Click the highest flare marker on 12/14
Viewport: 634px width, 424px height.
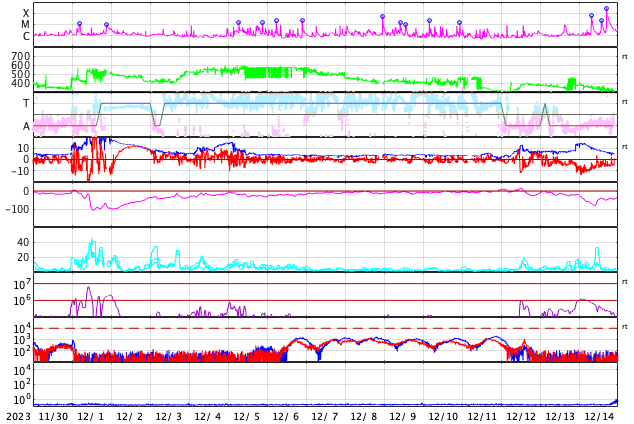tap(606, 8)
